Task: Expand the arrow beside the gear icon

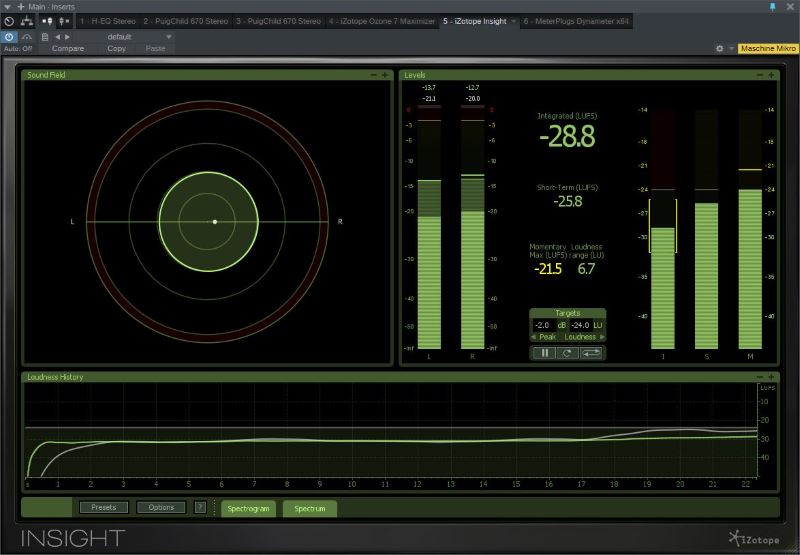Action: 731,48
